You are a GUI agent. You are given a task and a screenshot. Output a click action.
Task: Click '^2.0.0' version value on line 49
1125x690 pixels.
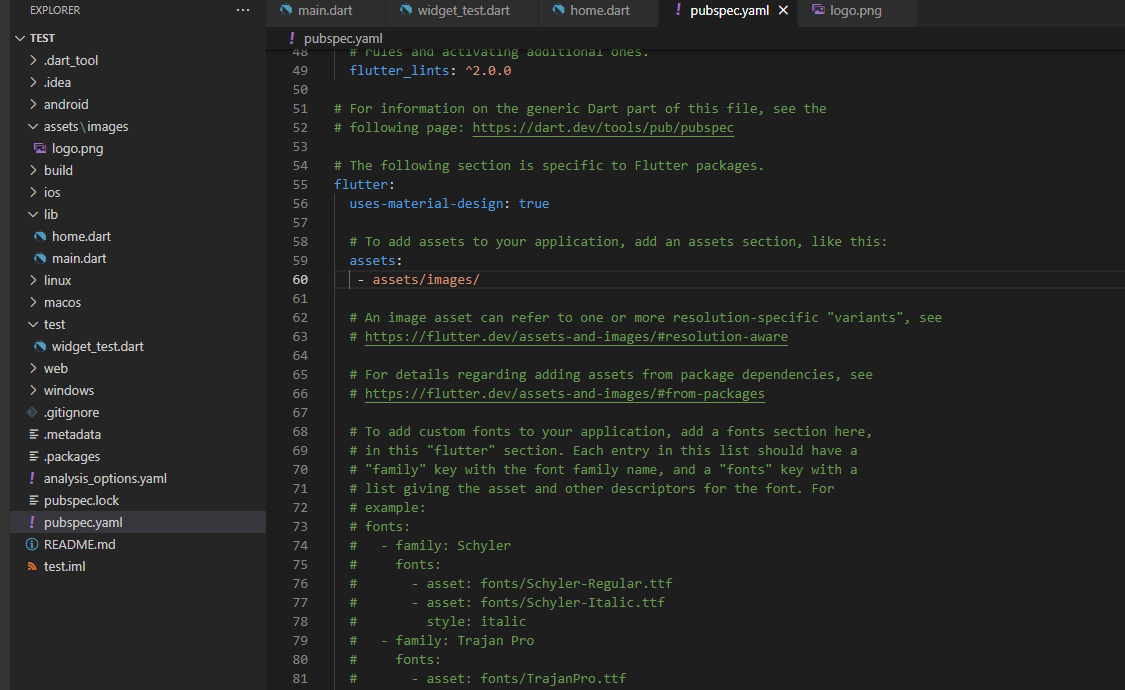(x=488, y=71)
